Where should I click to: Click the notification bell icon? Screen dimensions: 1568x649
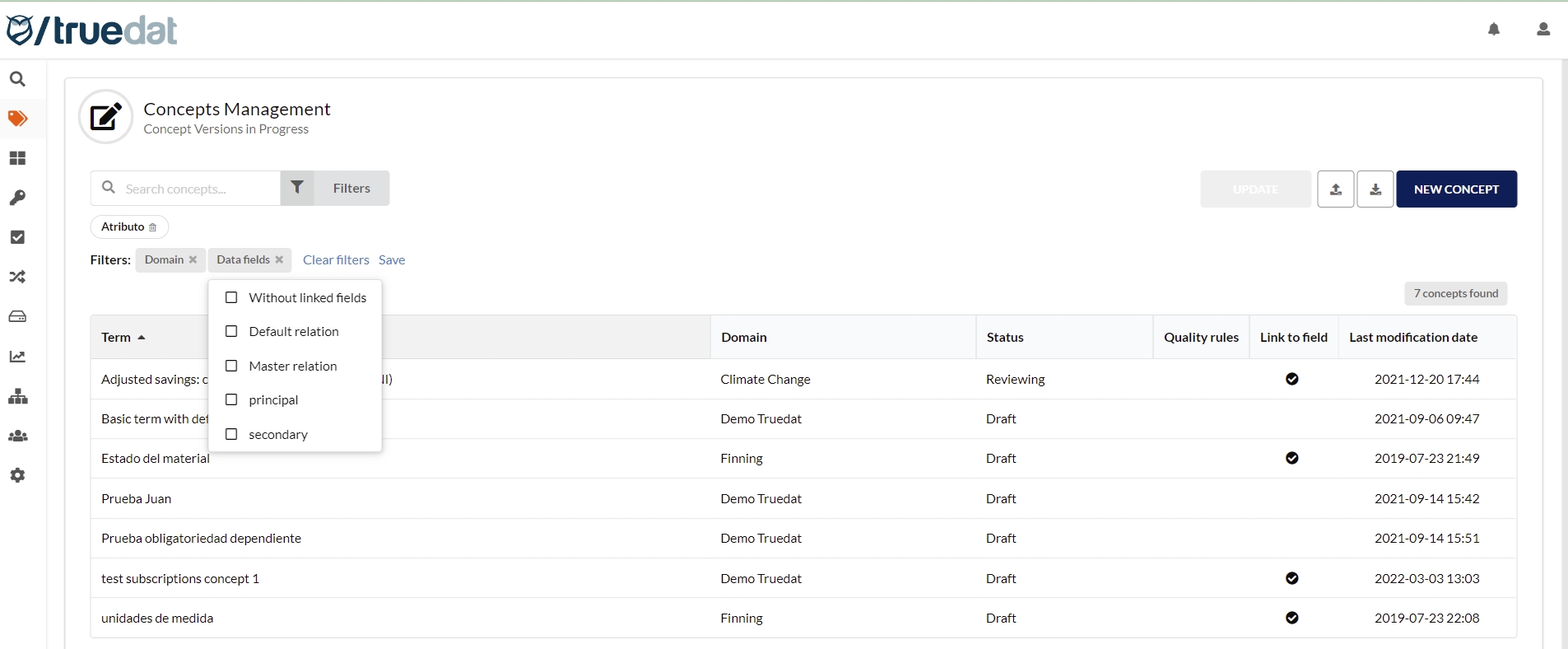[x=1493, y=30]
